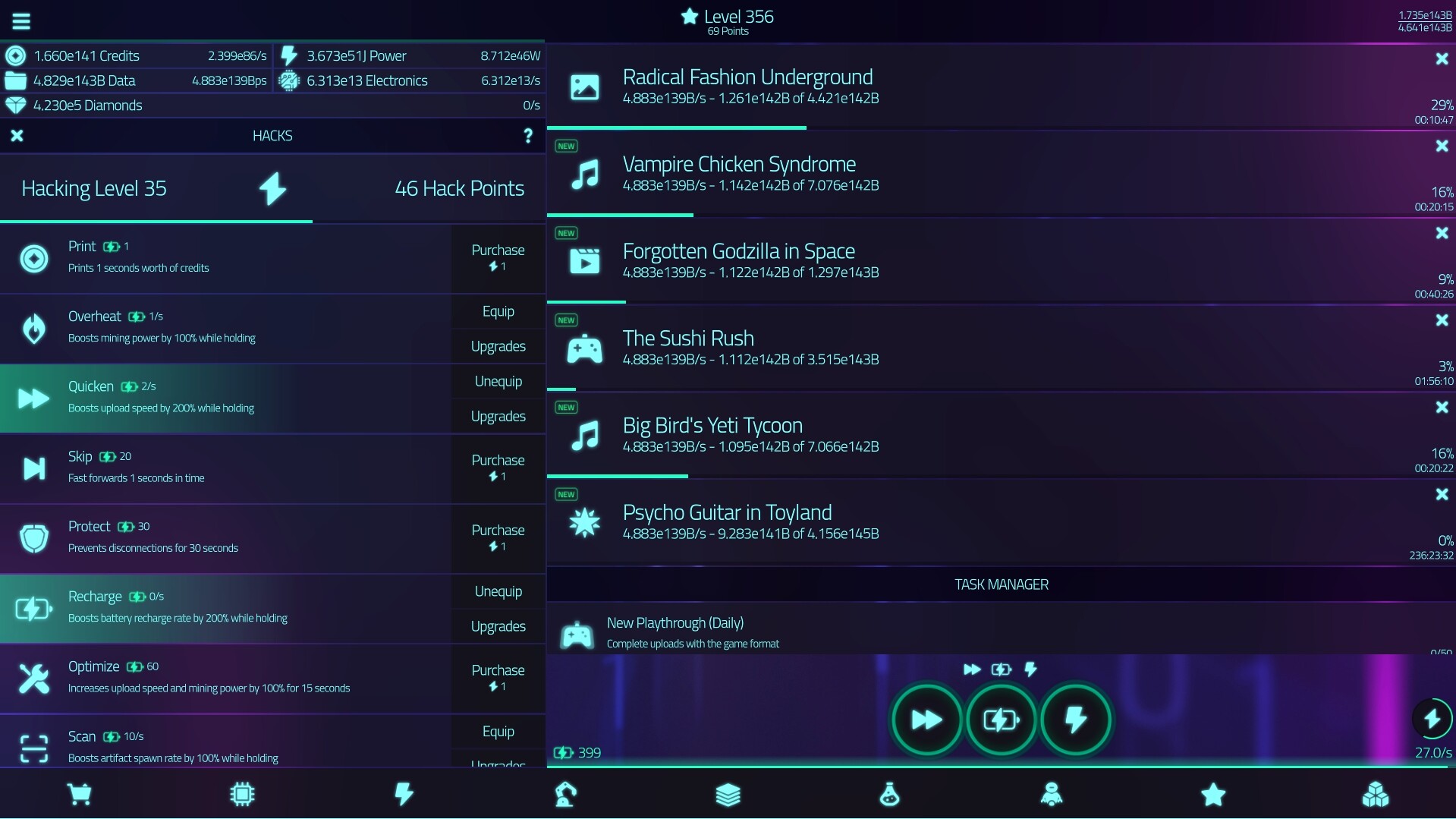Purchase the Skip hack

pyautogui.click(x=498, y=468)
